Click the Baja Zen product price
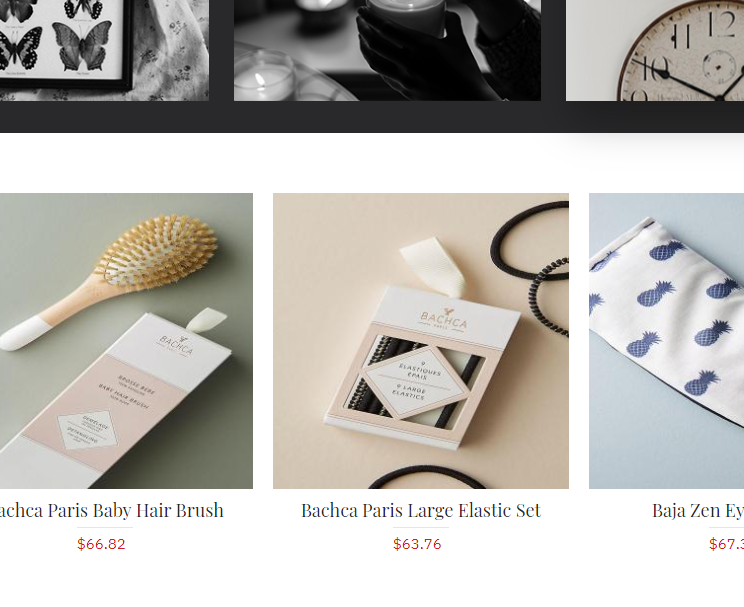The height and width of the screenshot is (607, 744). pos(726,544)
